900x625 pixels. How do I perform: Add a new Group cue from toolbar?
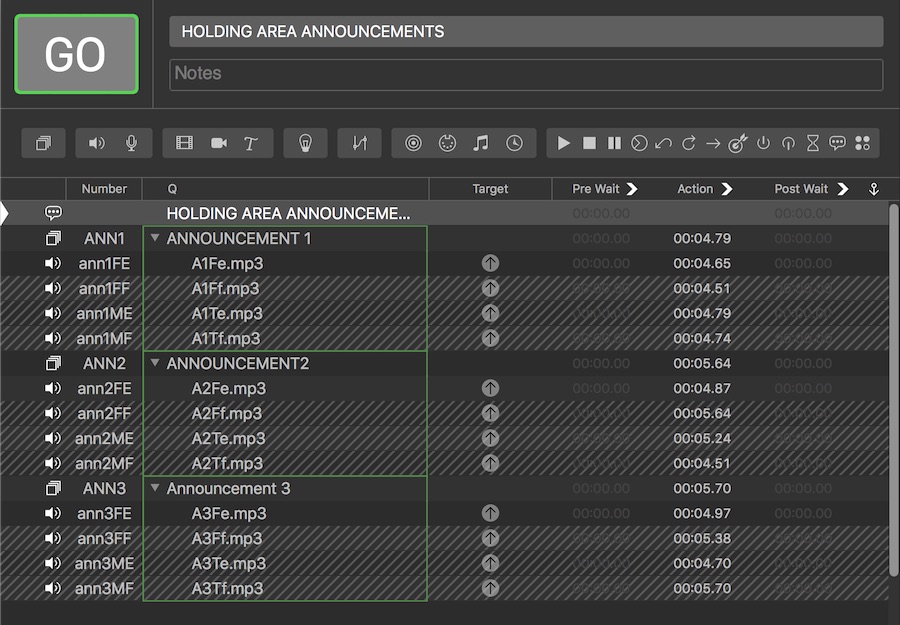(43, 143)
